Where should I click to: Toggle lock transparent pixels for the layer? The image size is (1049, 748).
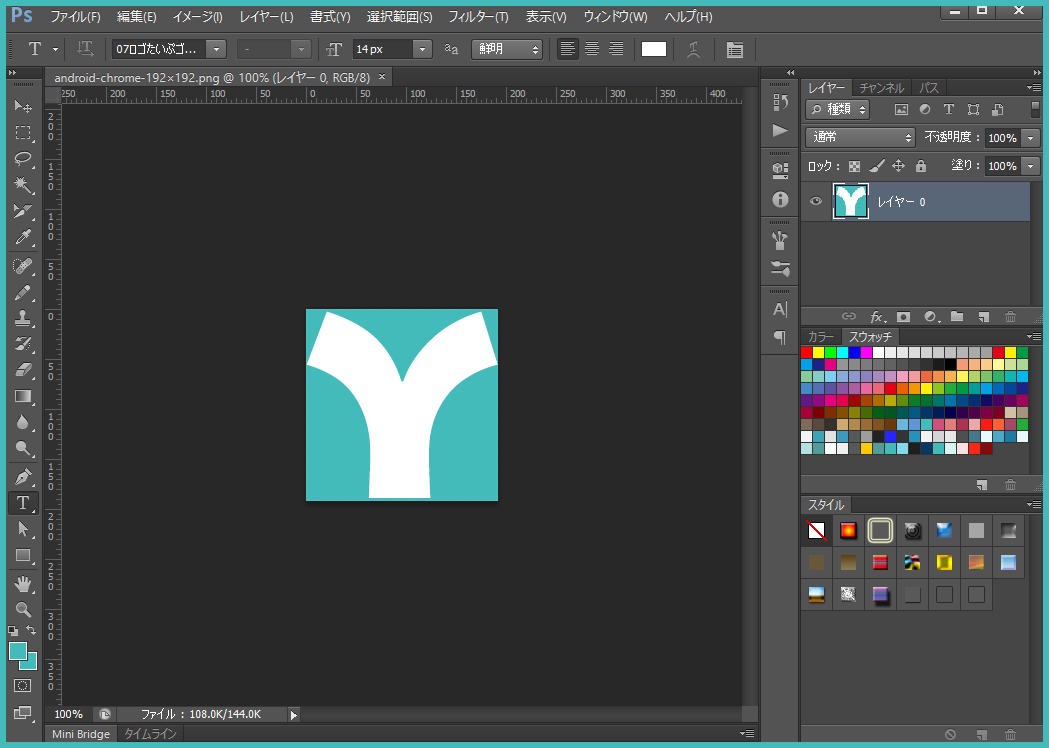click(x=854, y=166)
